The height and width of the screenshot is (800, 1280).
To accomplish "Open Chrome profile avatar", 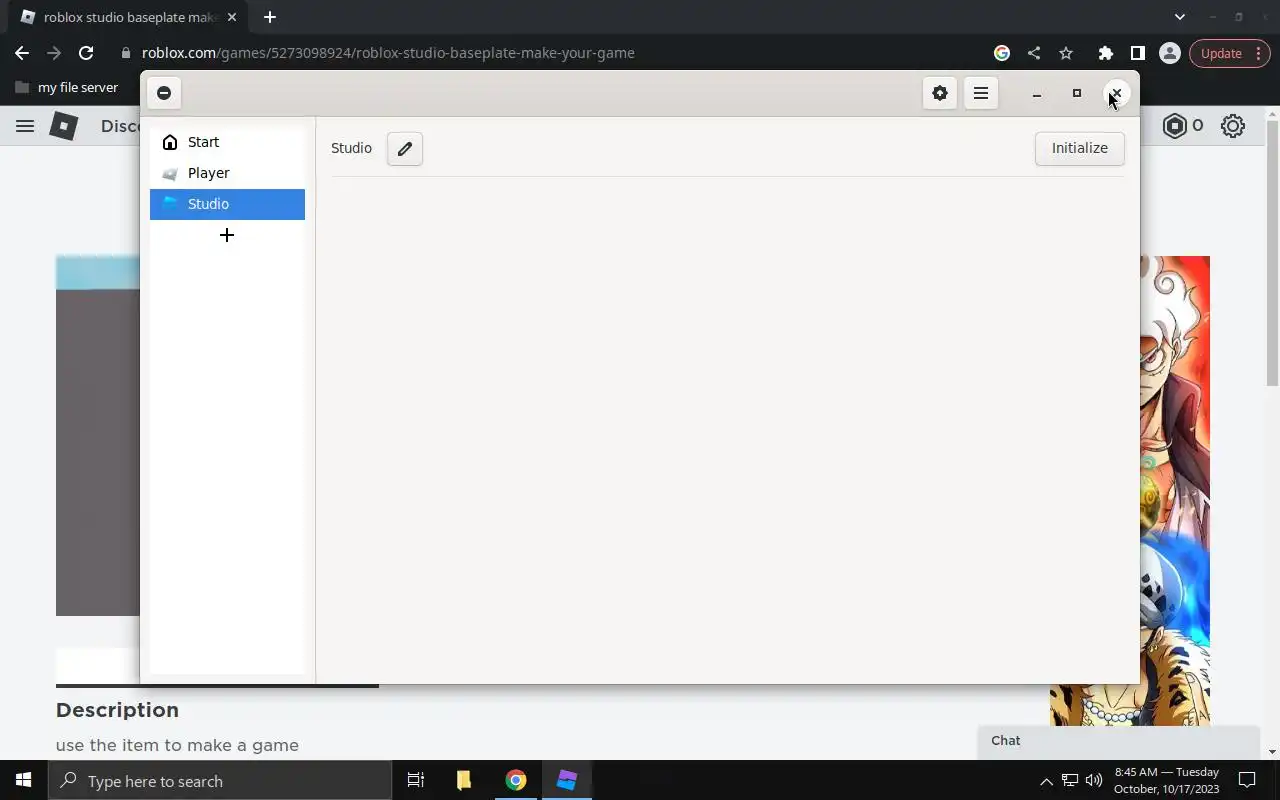I will pos(1169,53).
